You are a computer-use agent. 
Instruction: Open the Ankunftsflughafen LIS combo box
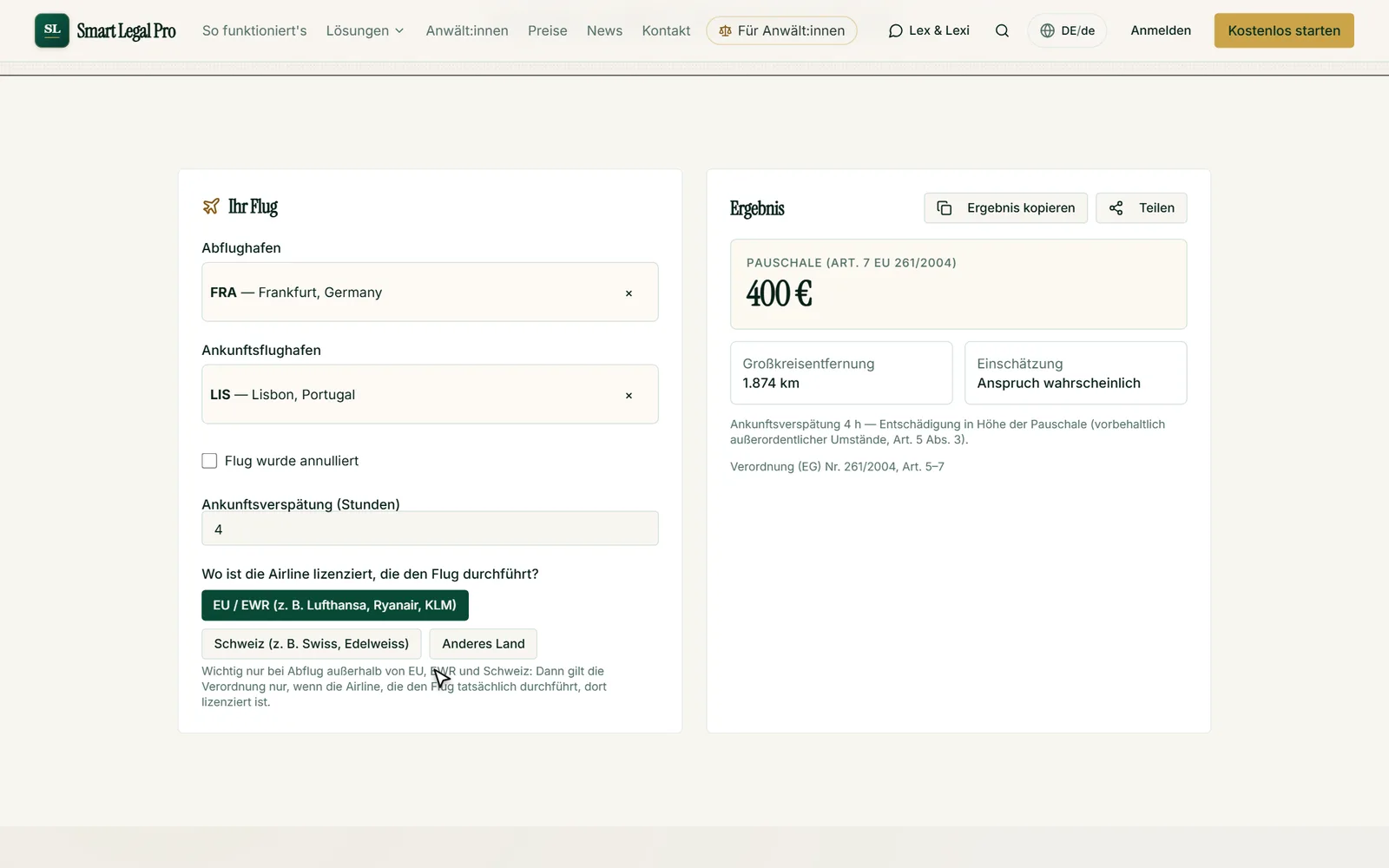430,394
